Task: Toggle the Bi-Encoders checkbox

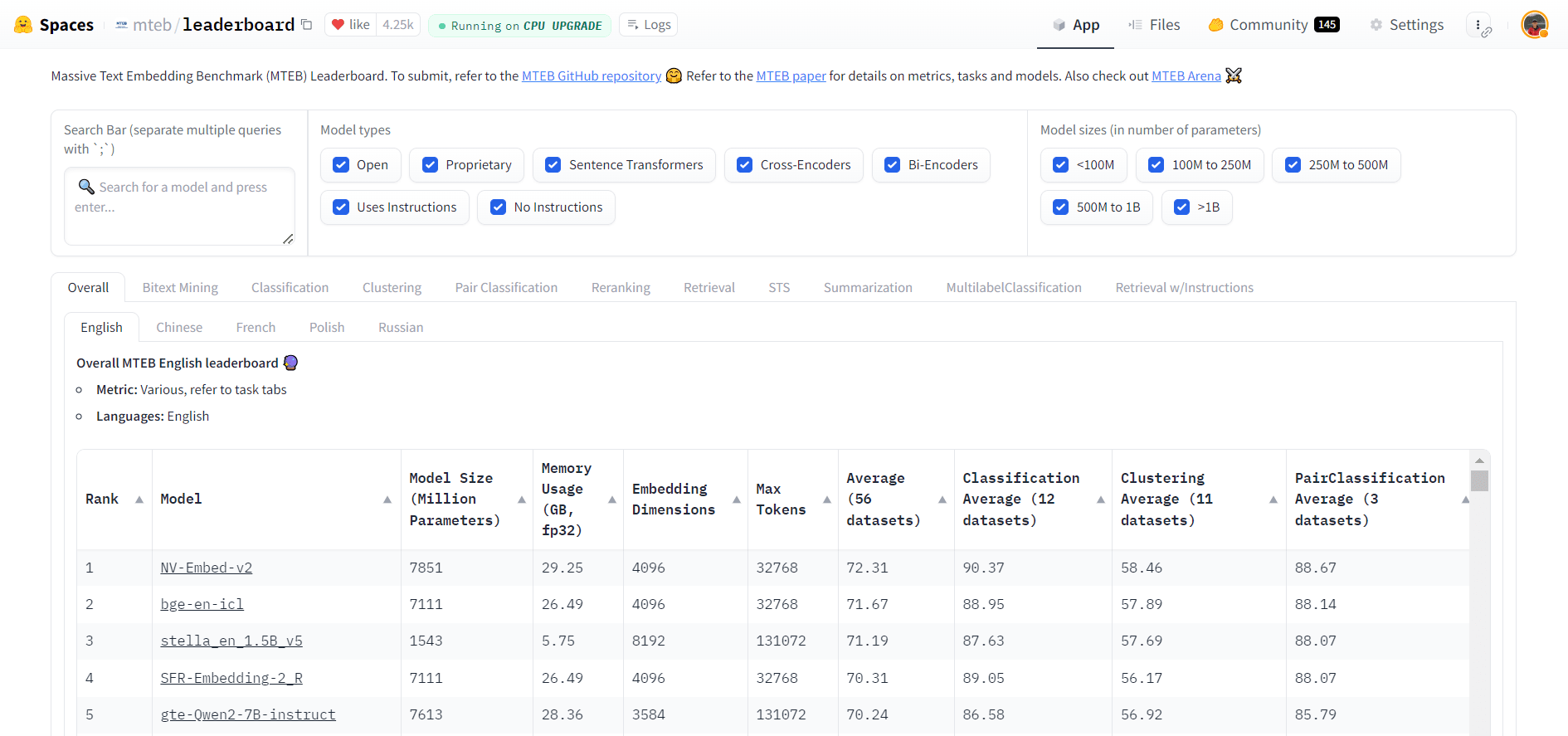Action: pyautogui.click(x=893, y=165)
